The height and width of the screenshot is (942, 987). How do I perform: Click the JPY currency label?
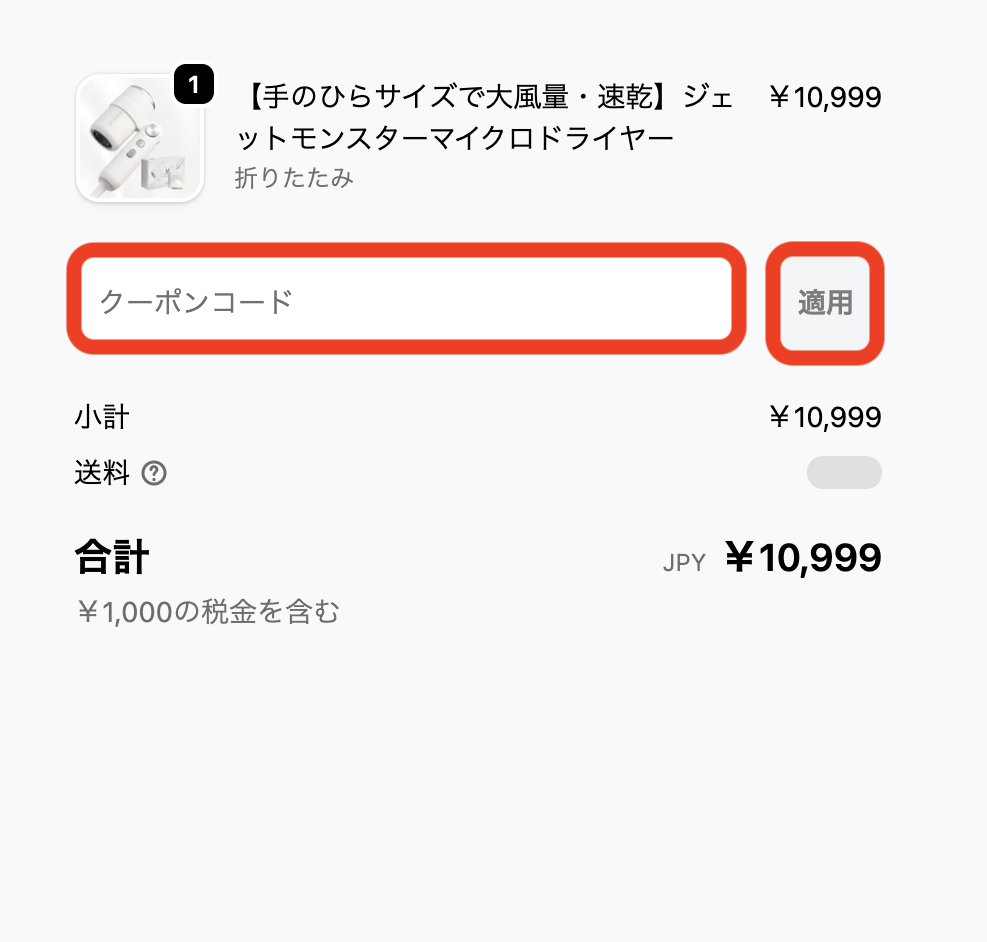click(x=684, y=562)
